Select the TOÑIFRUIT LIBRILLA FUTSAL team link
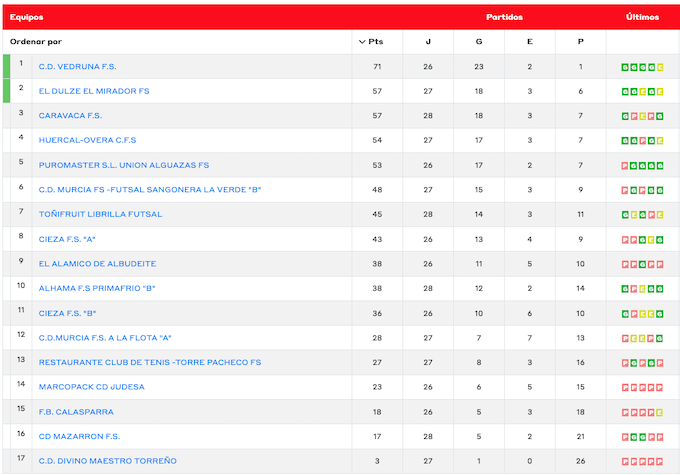The image size is (680, 475). pyautogui.click(x=100, y=214)
